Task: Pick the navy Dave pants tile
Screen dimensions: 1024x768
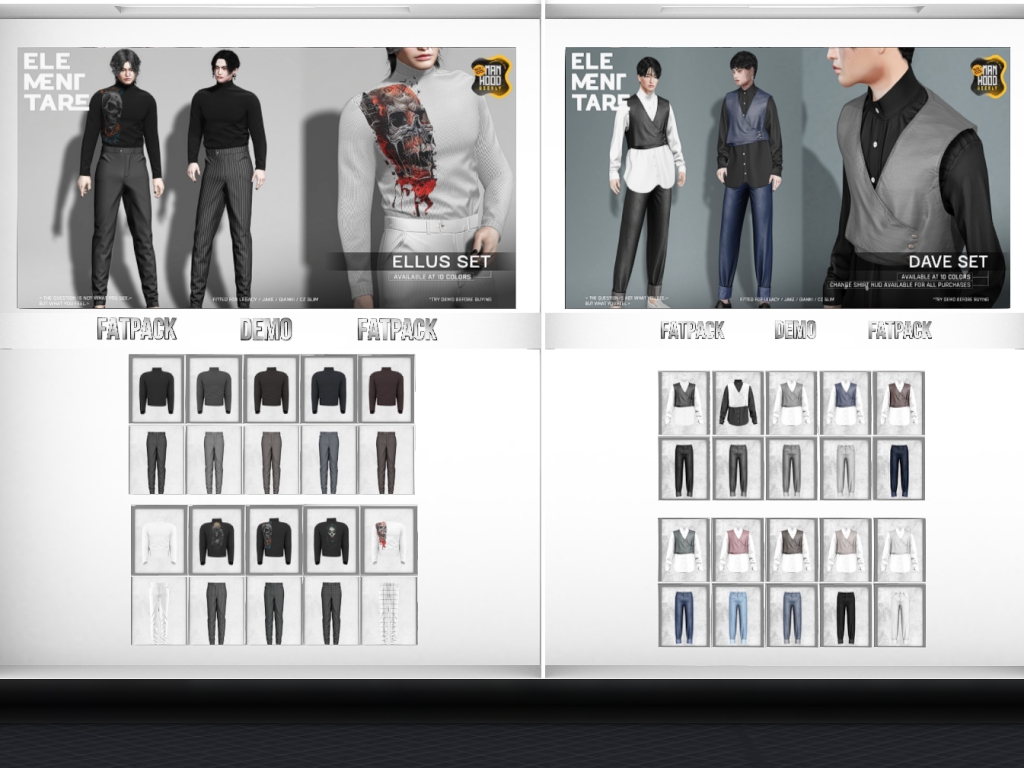Action: 899,468
